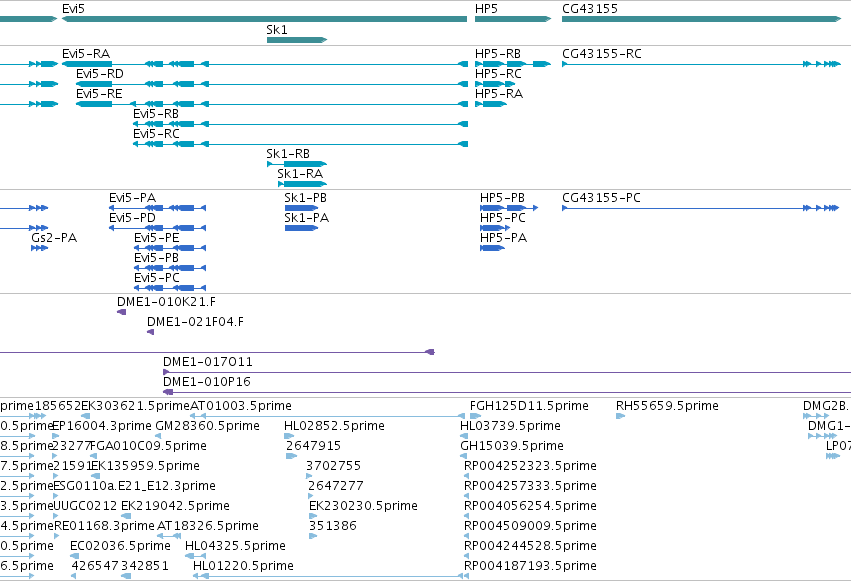The height and width of the screenshot is (581, 851).
Task: Click the ESG0110a.E21_E12.3prime label
Action: 135,486
